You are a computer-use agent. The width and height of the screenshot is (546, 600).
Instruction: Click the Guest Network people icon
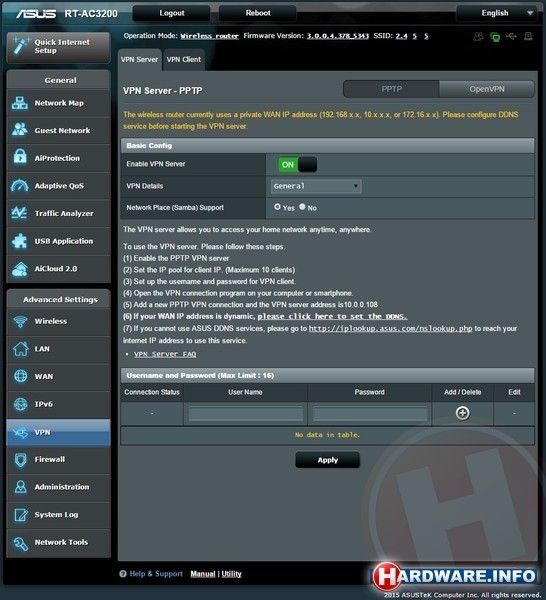pos(20,130)
